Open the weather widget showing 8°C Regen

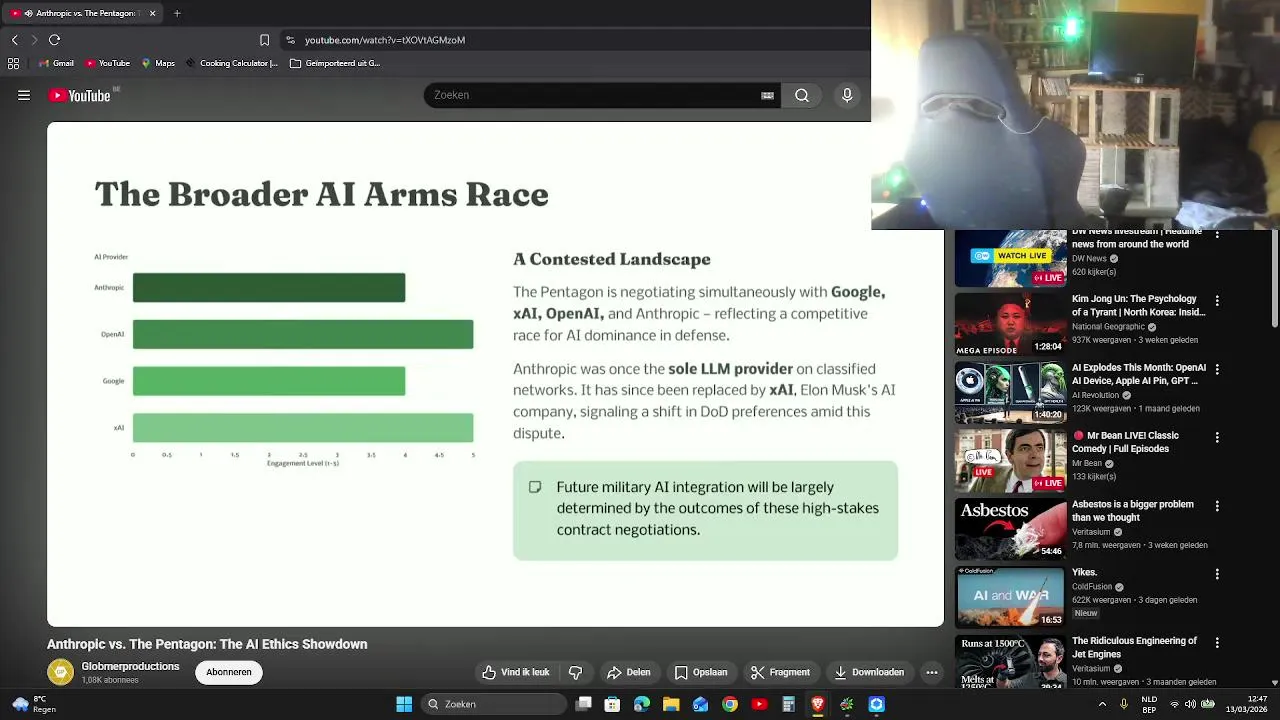[x=32, y=704]
